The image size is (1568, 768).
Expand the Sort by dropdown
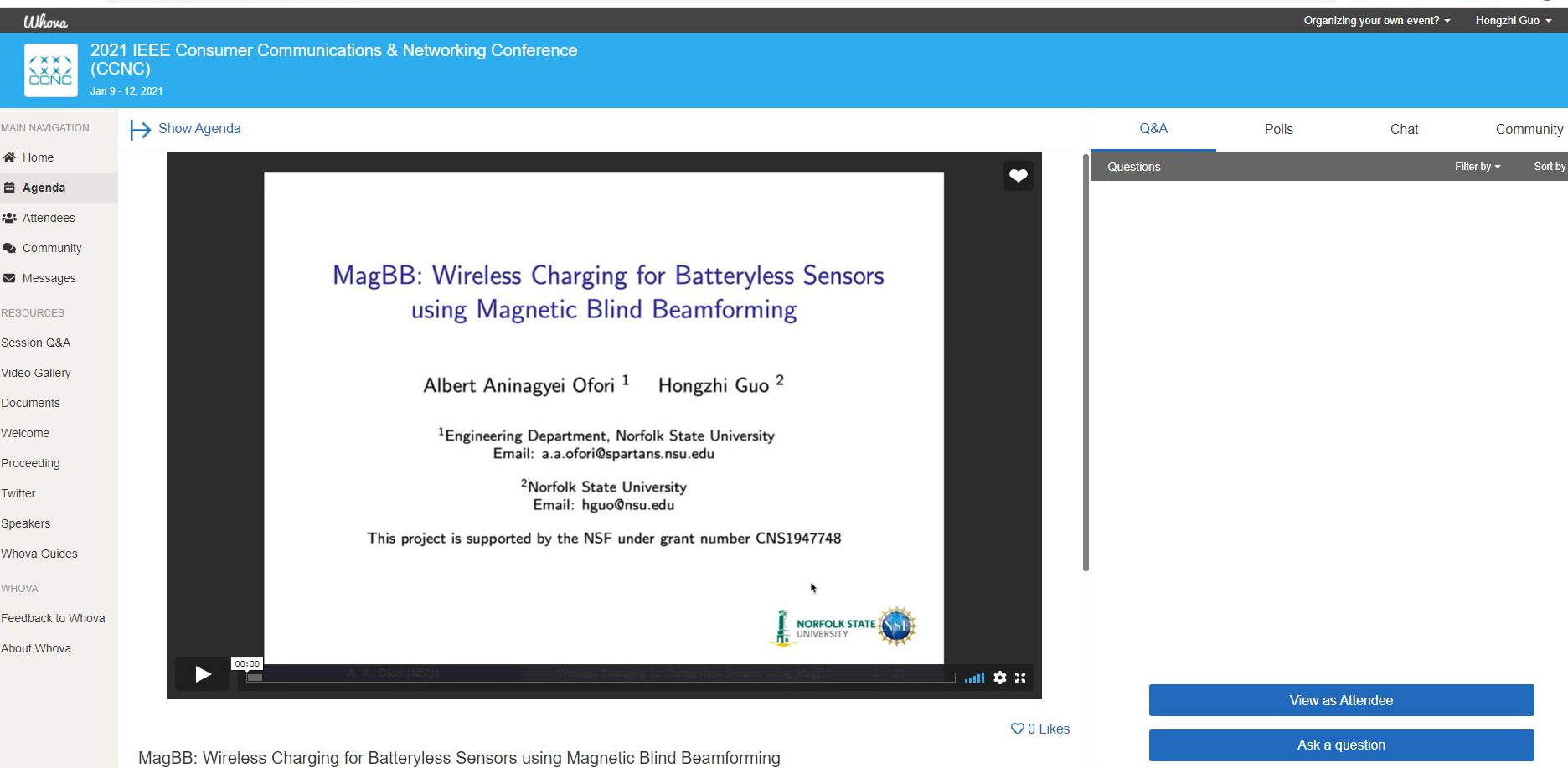click(1549, 167)
